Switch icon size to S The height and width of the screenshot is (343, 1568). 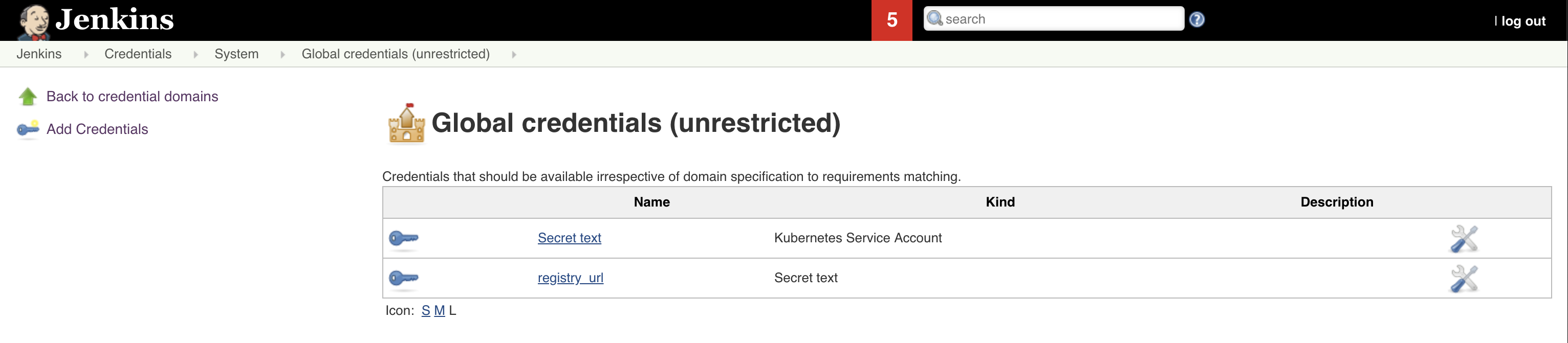click(425, 310)
